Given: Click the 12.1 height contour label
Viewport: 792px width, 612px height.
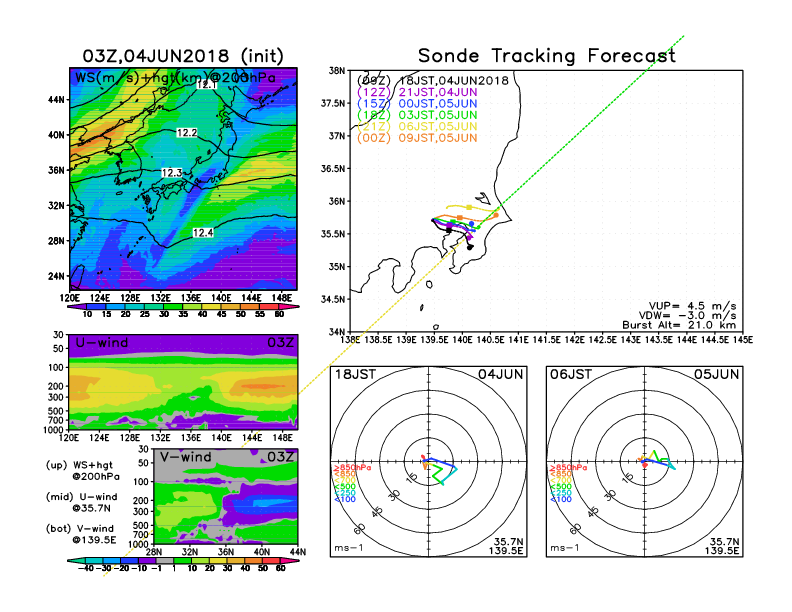Looking at the screenshot, I should pos(206,84).
